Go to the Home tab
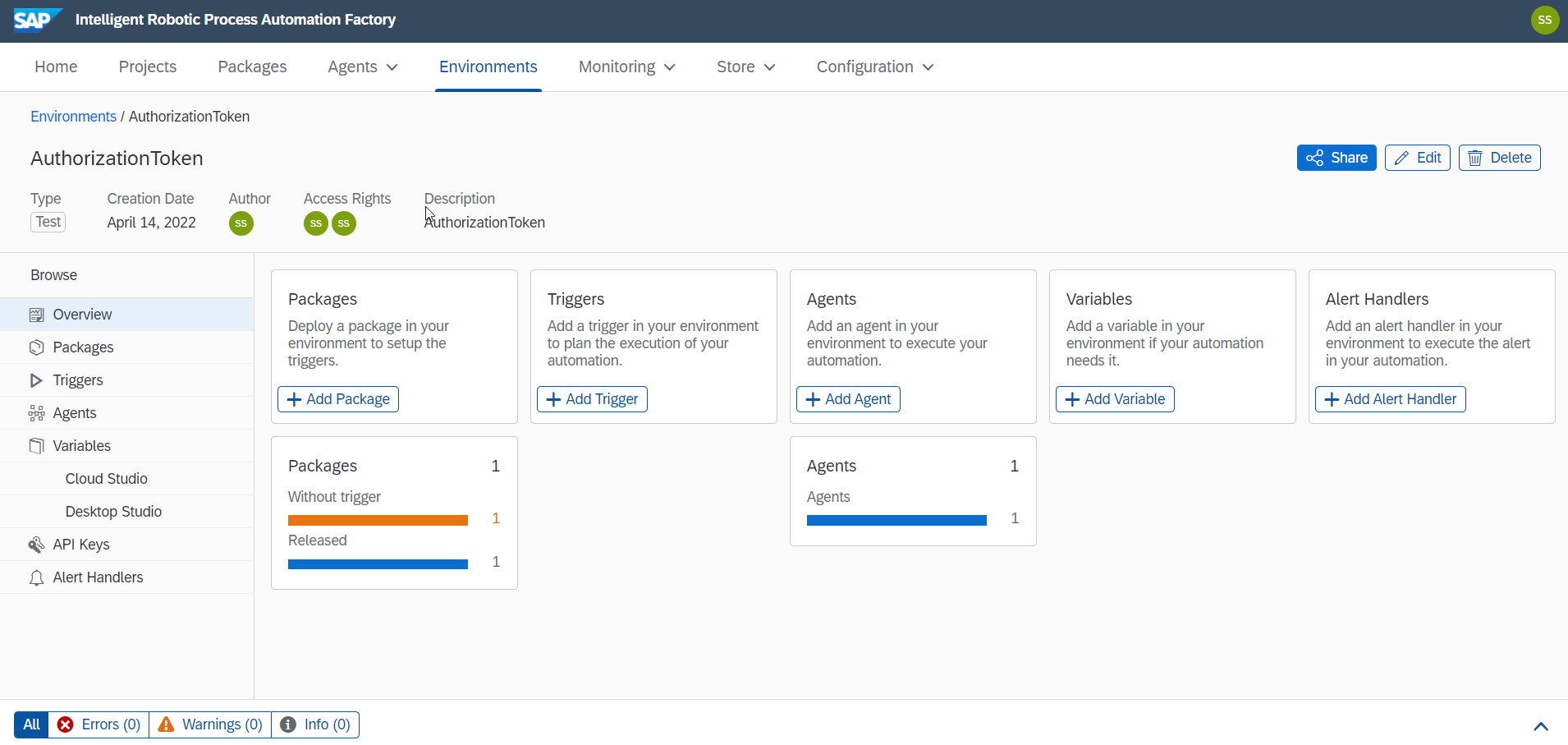Image resolution: width=1568 pixels, height=745 pixels. 56,67
